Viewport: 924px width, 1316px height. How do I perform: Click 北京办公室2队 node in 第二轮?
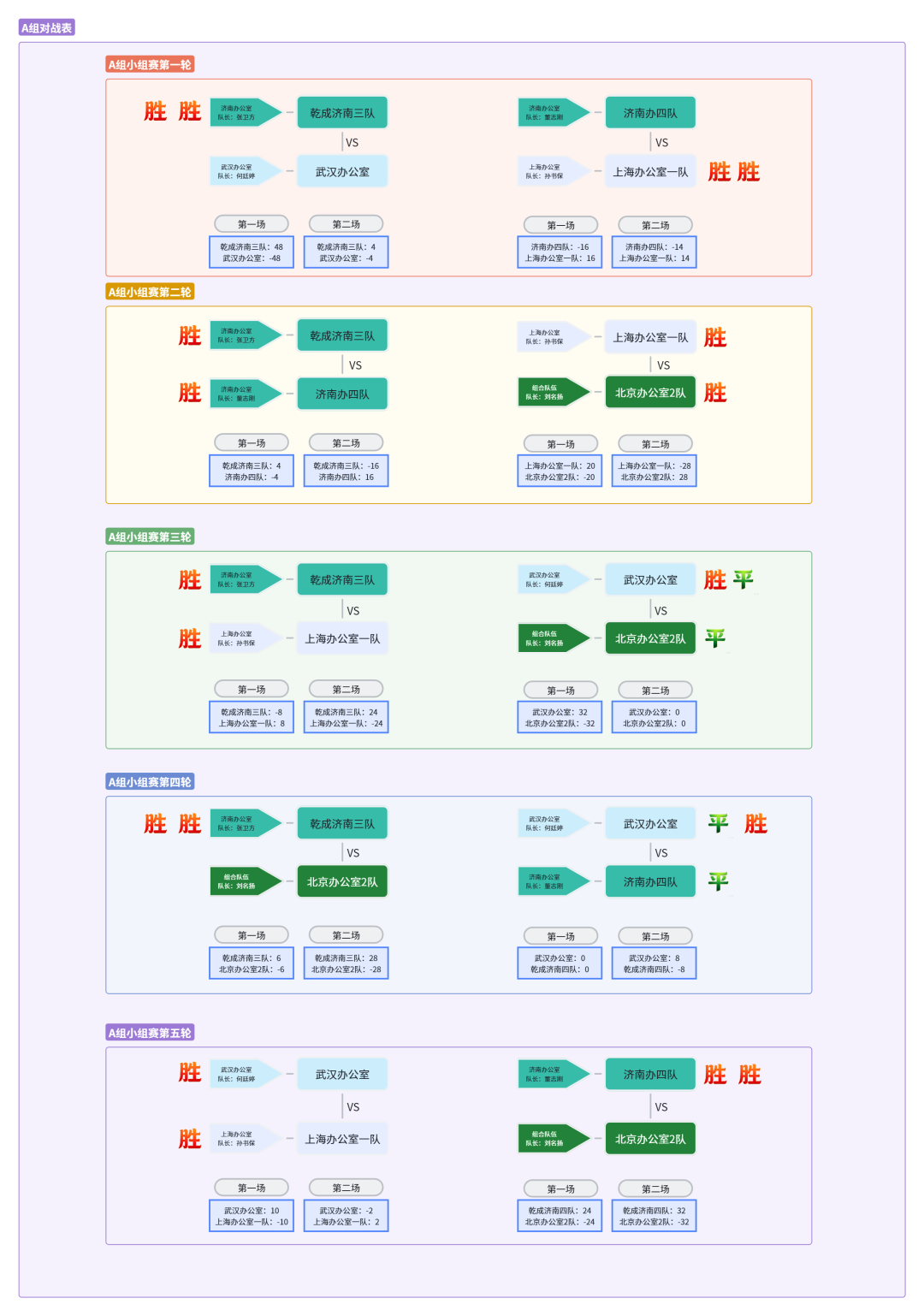tap(650, 393)
